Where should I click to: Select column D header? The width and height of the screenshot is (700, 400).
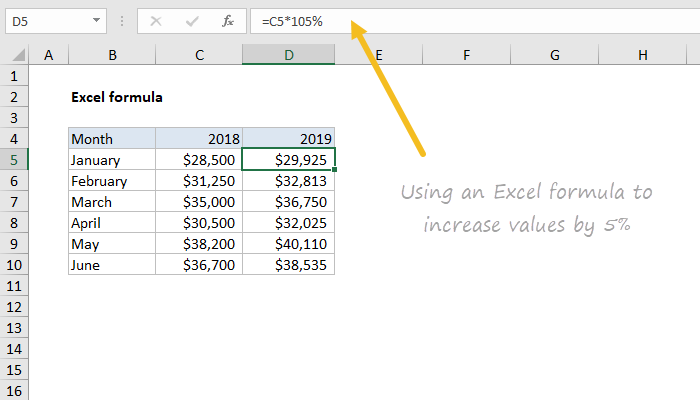[x=288, y=55]
